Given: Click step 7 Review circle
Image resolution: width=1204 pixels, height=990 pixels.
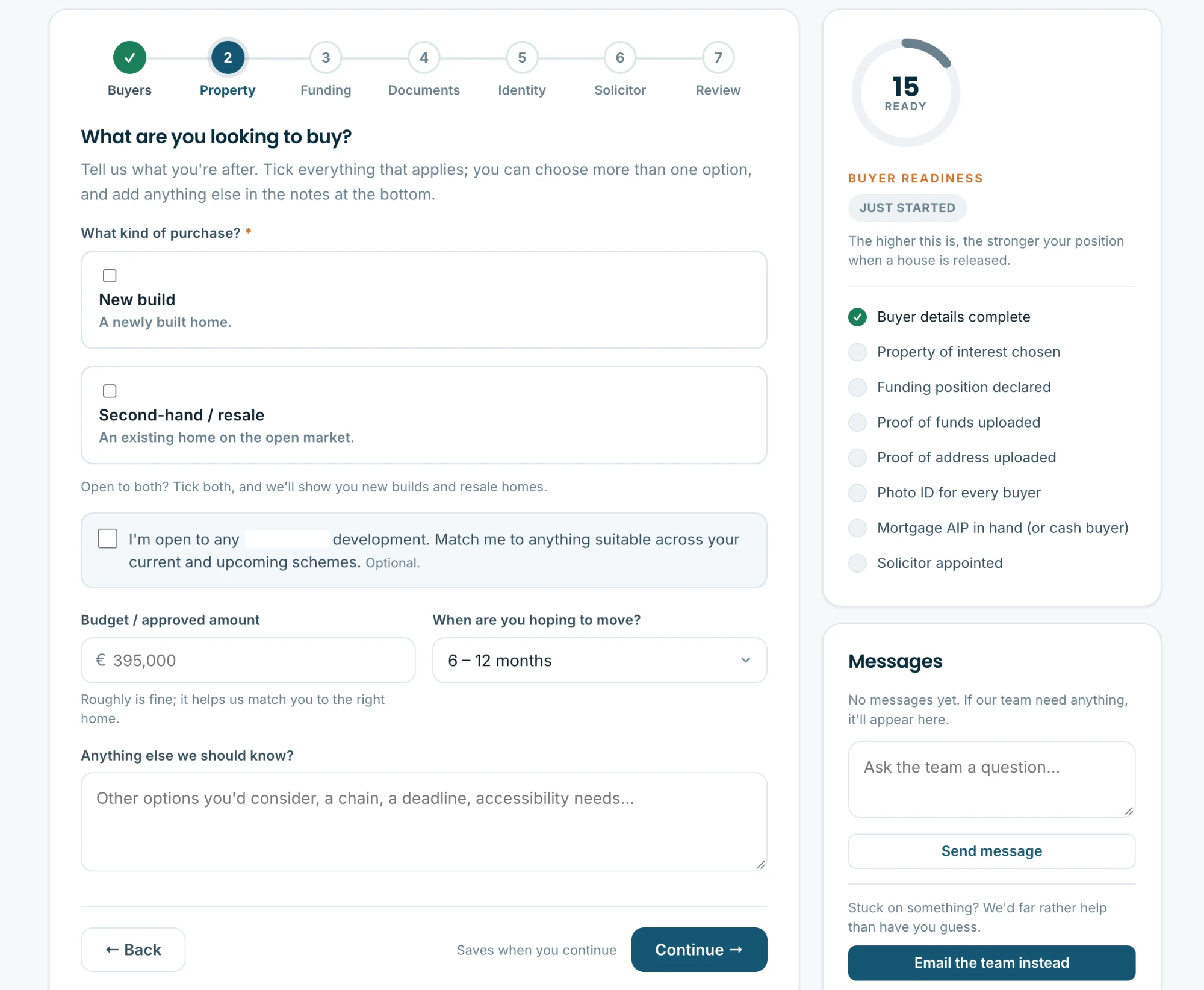Looking at the screenshot, I should [x=718, y=58].
